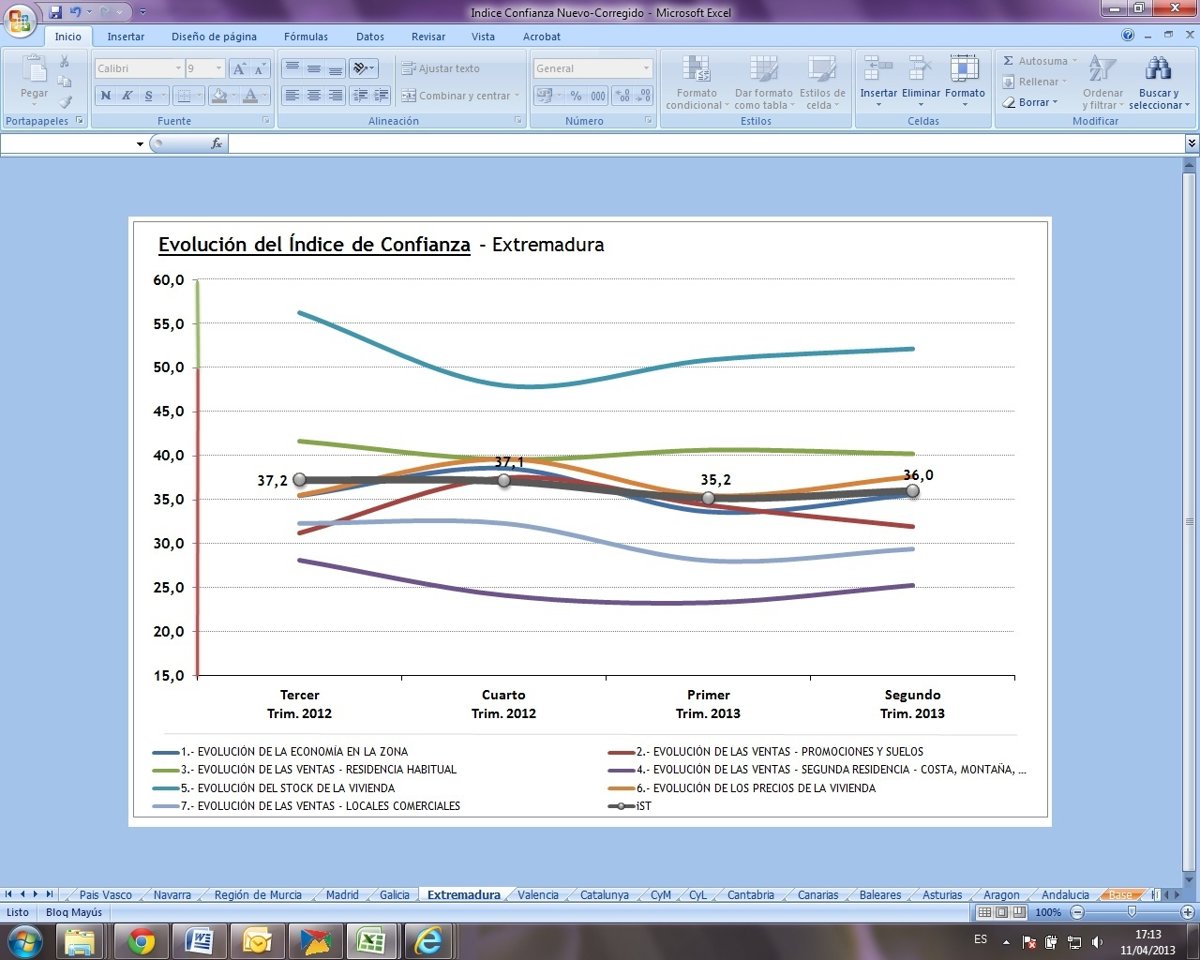The height and width of the screenshot is (960, 1200).
Task: Open the Name Box dropdown arrow
Action: [x=140, y=144]
